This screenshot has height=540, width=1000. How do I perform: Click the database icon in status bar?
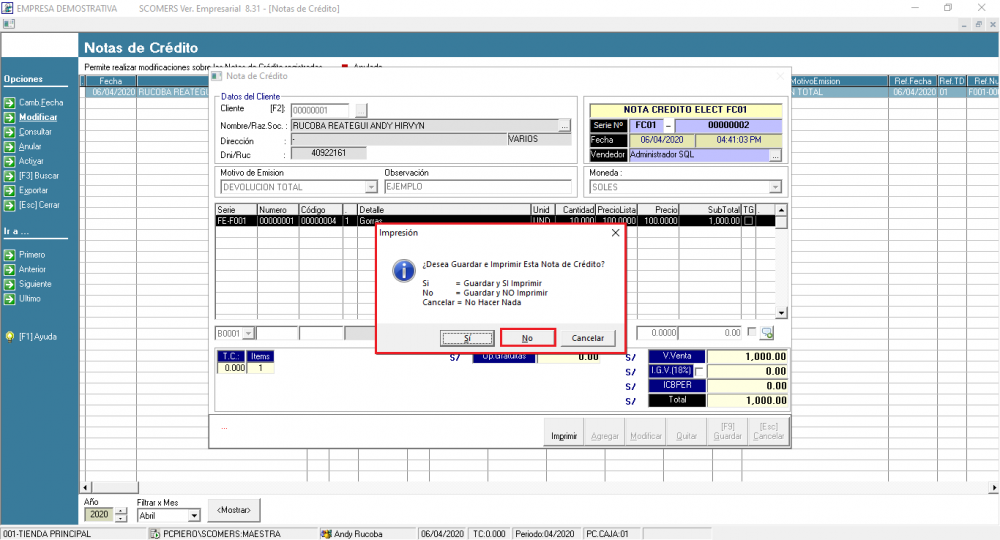(155, 534)
